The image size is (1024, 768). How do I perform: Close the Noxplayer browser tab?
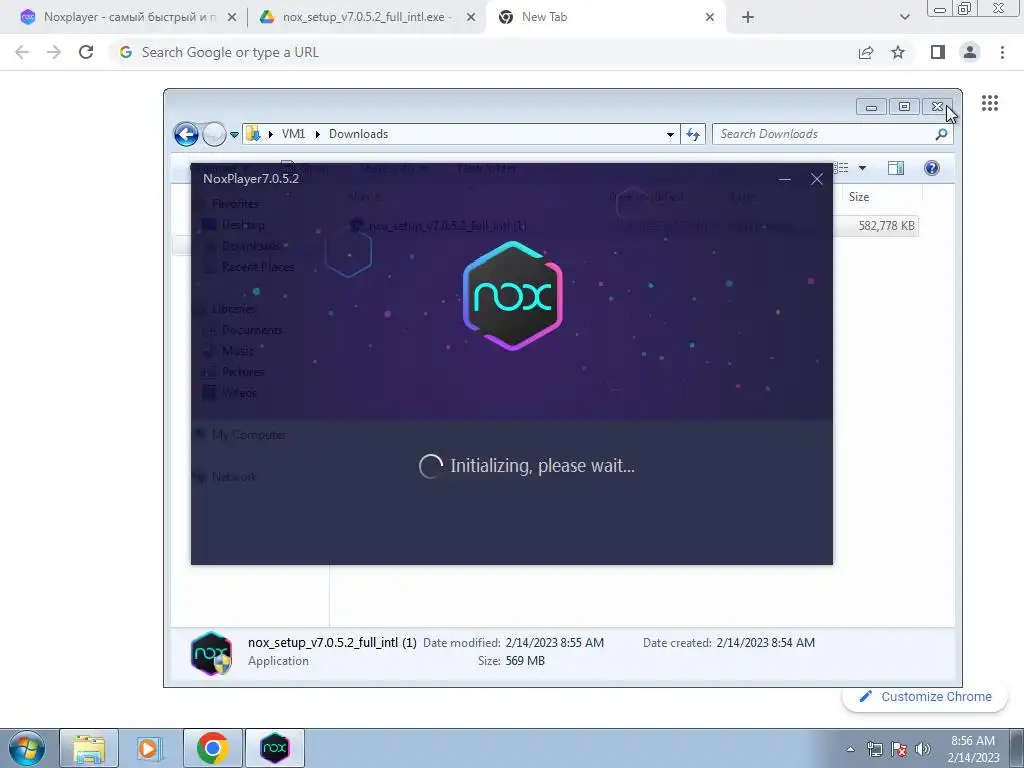click(x=232, y=17)
